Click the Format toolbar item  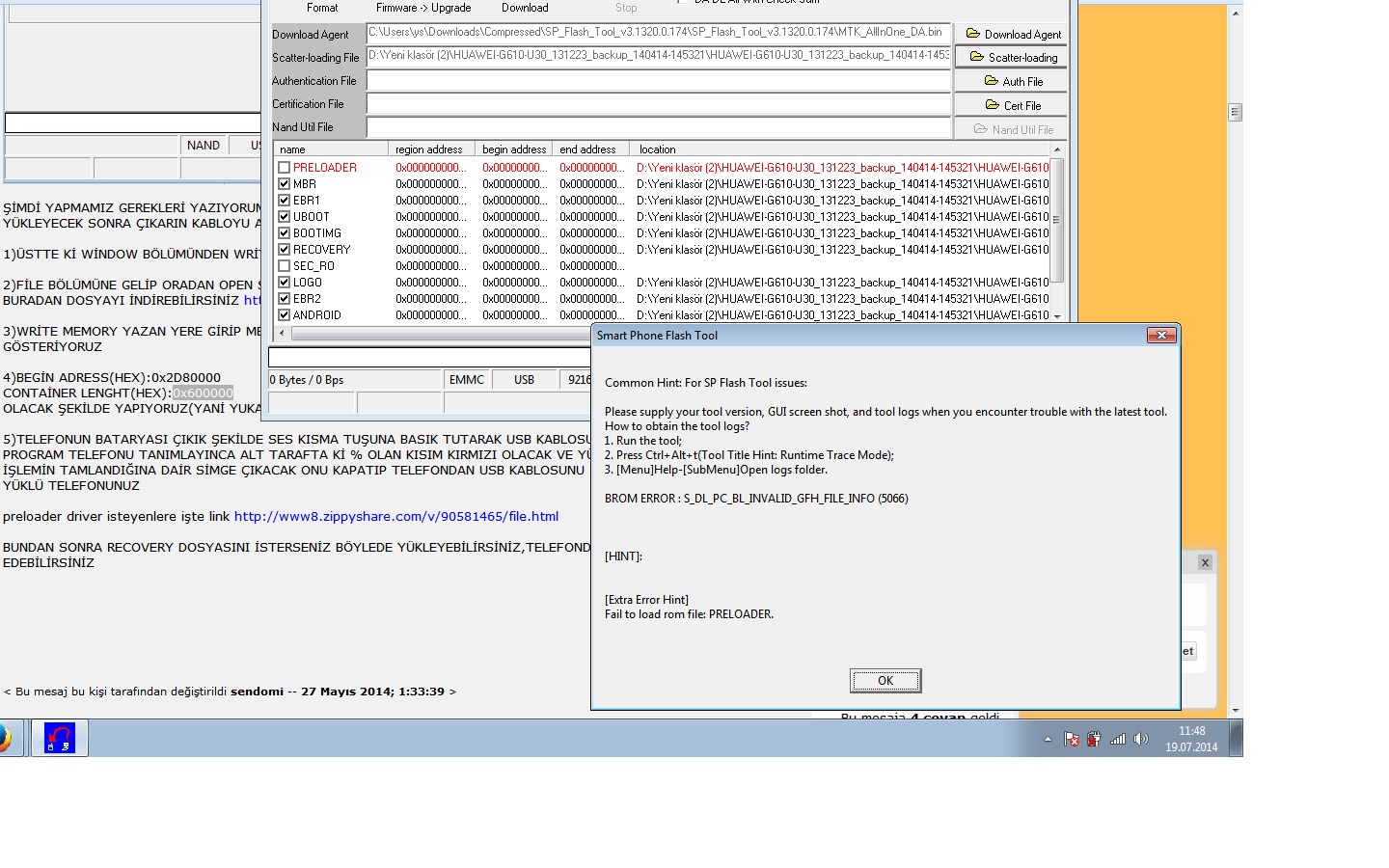tap(322, 8)
